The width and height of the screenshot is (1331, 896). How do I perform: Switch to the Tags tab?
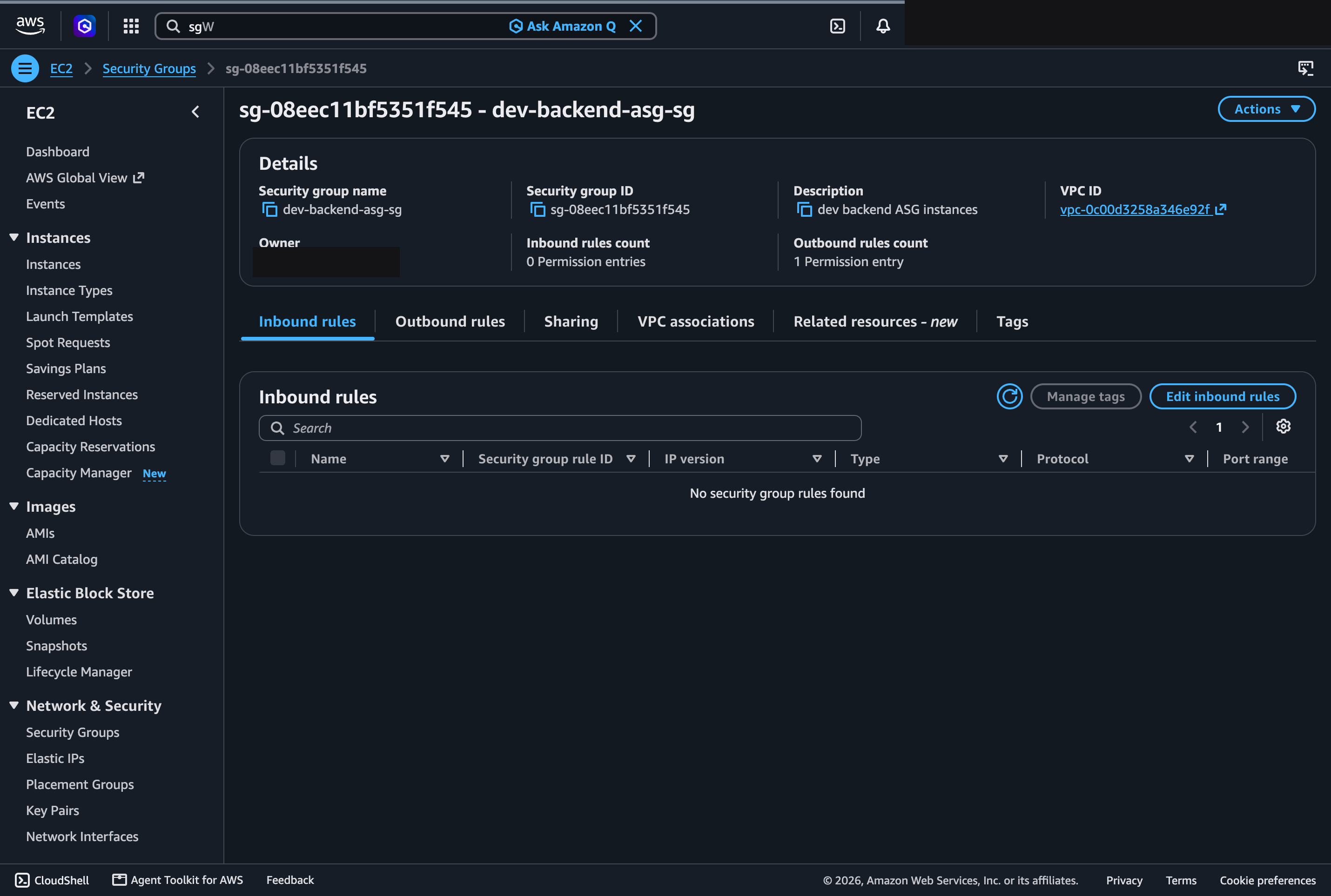(x=1012, y=322)
